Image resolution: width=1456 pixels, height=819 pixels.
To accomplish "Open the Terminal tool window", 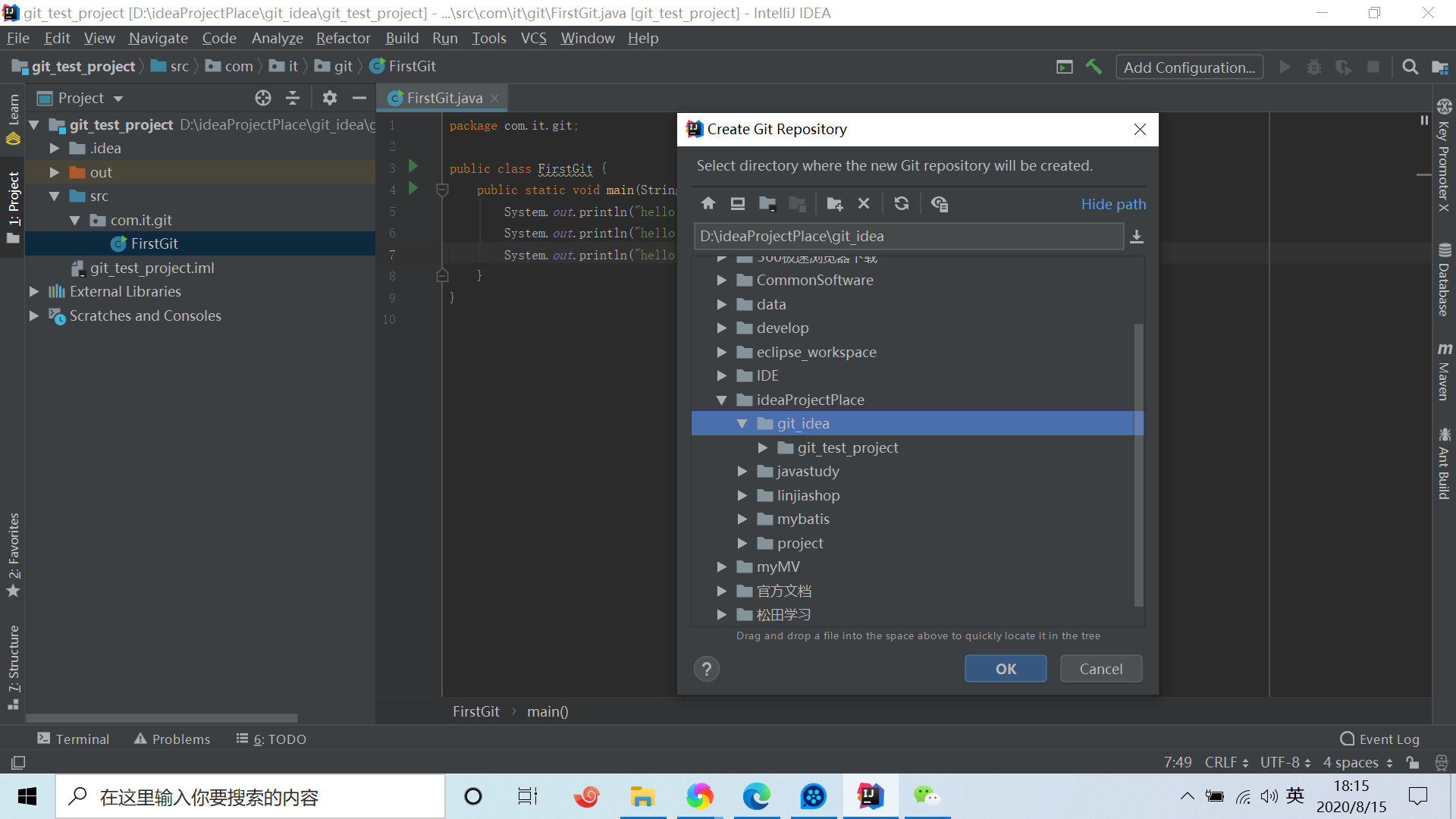I will click(74, 739).
